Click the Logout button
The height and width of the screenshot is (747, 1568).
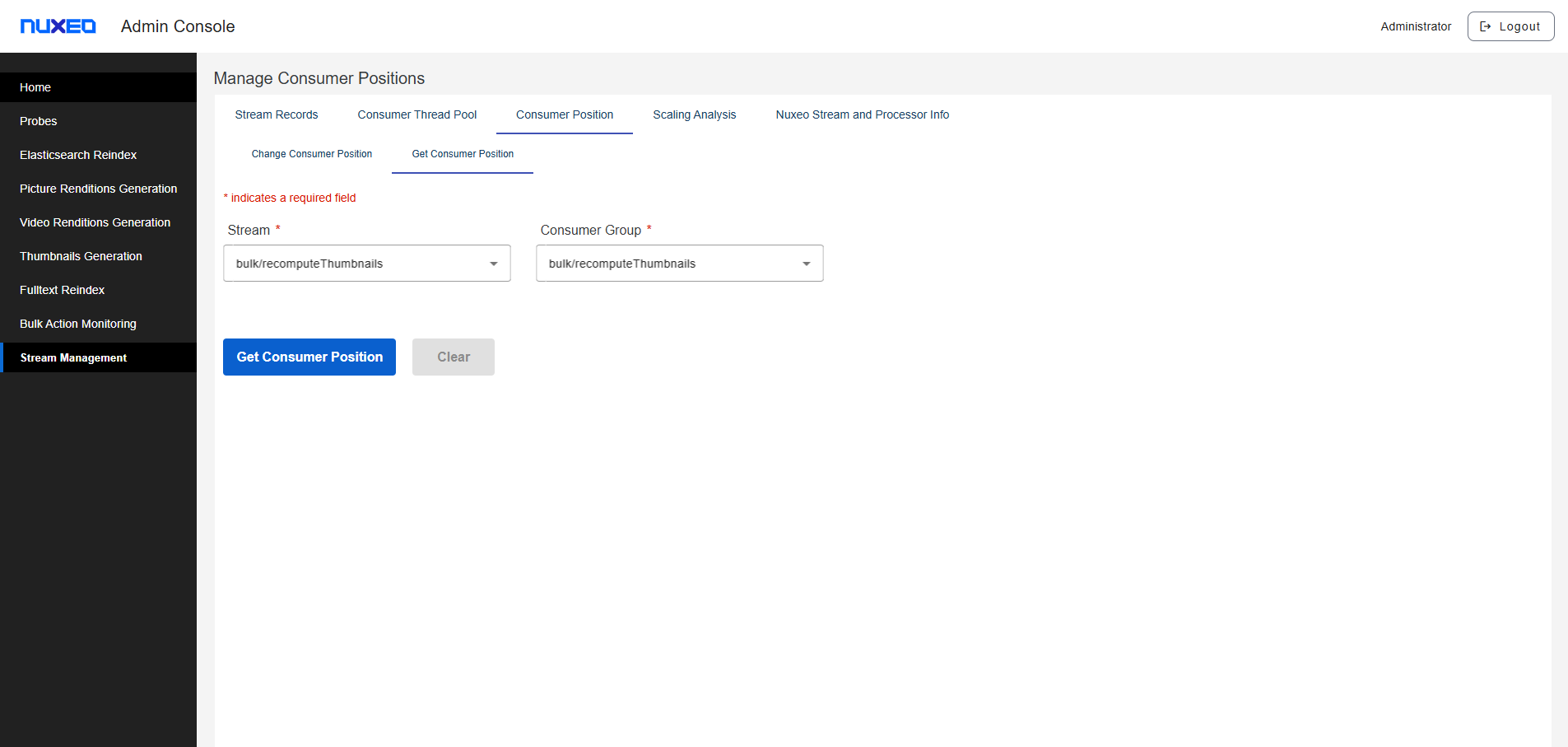[x=1510, y=26]
